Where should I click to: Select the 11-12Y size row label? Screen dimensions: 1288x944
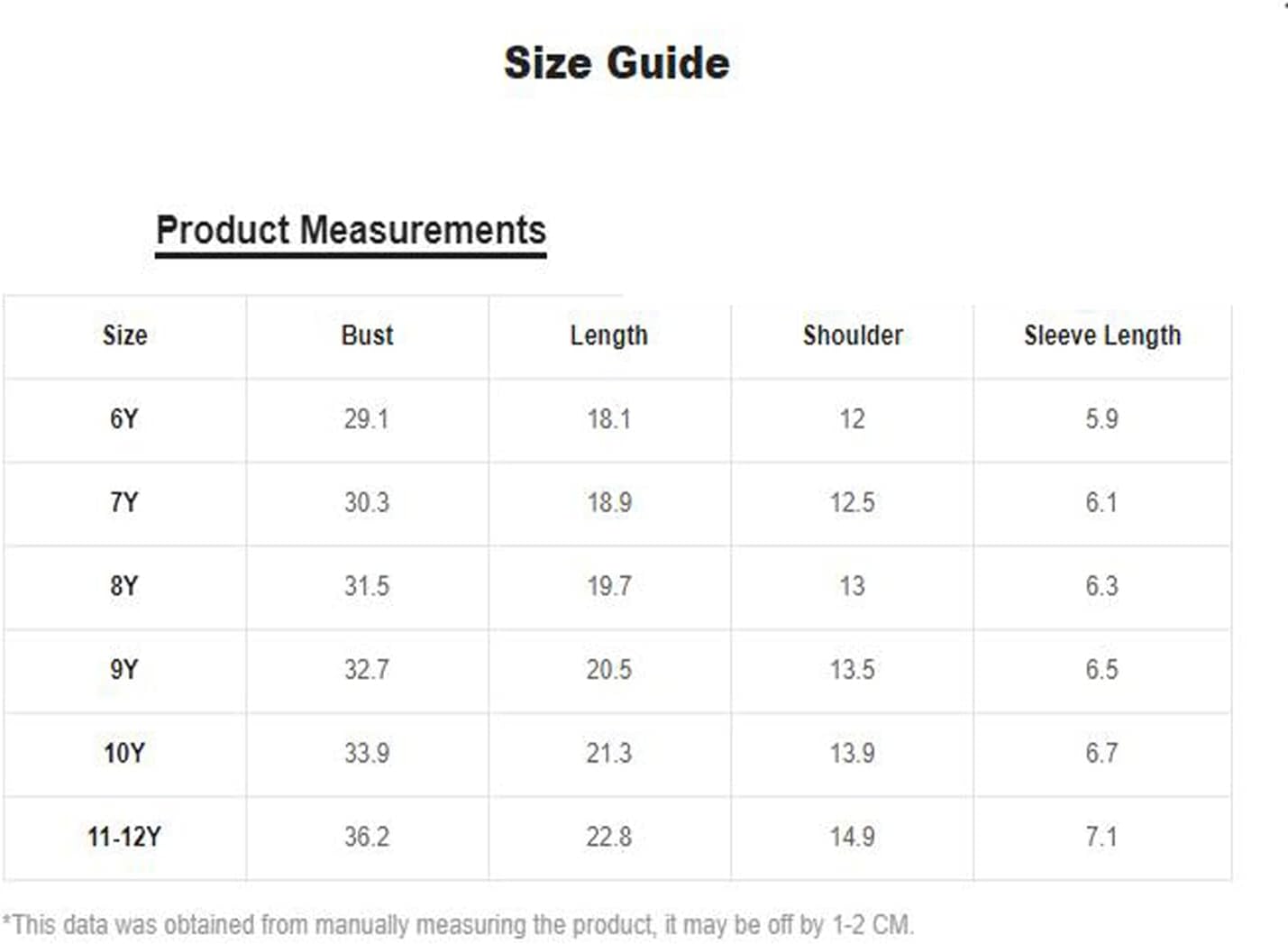[124, 837]
